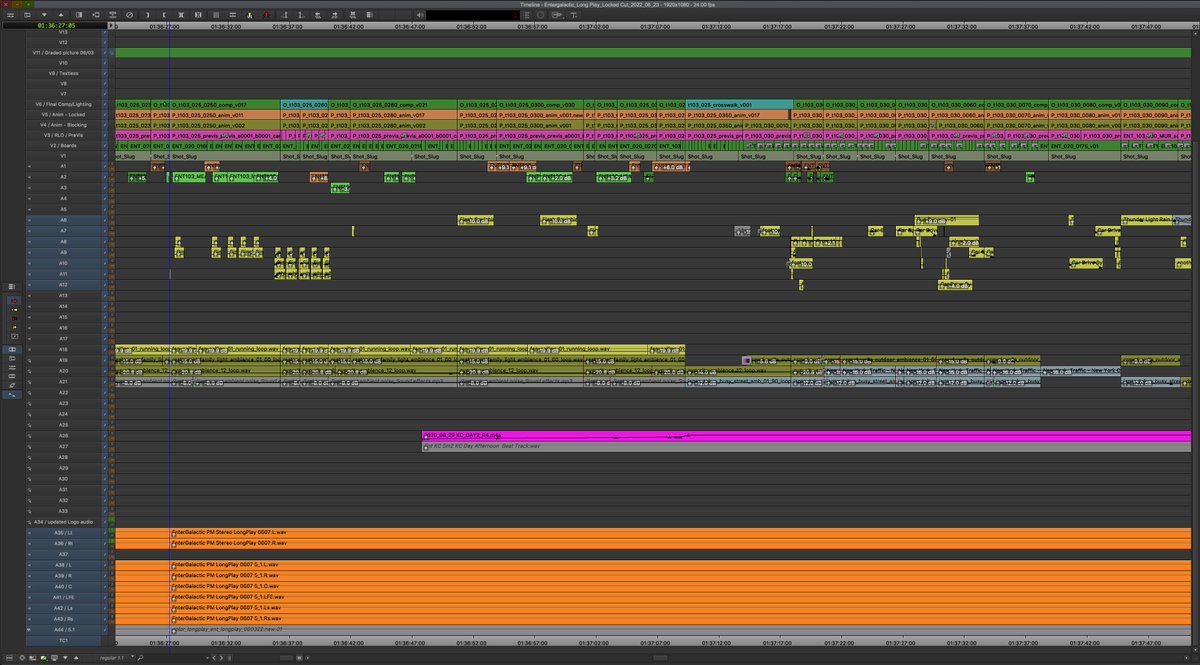Toggle the checkbox on V2 / Boards track
1200x665 pixels.
[104, 145]
